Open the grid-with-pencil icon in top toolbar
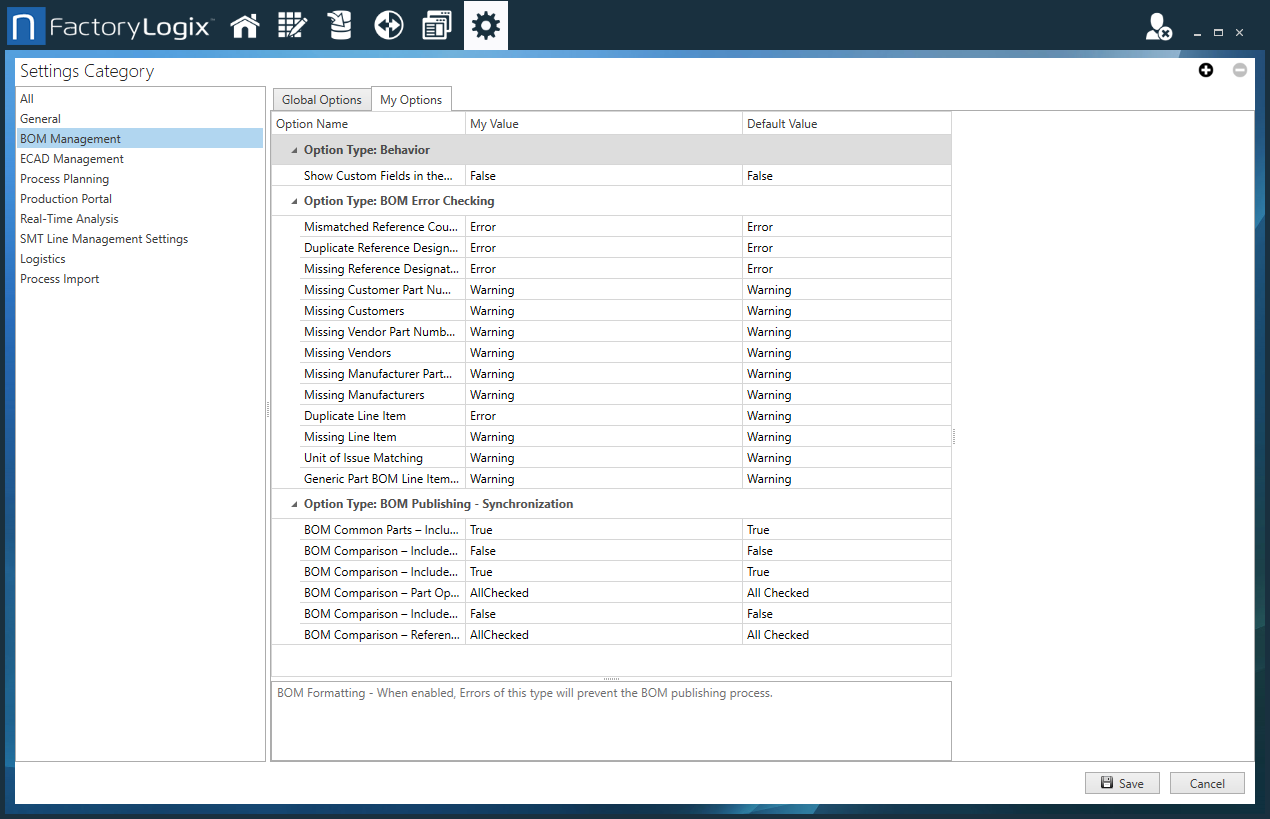1270x819 pixels. coord(292,26)
